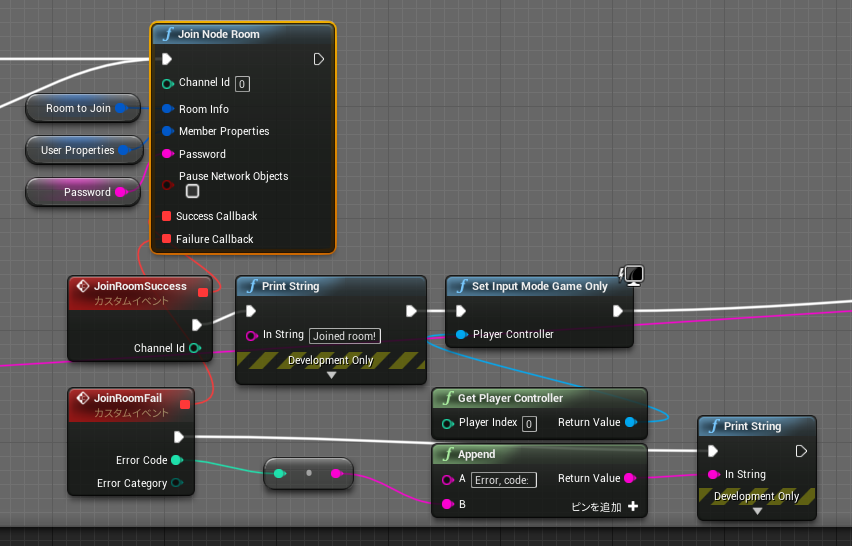This screenshot has height=546, width=852.
Task: Click the Append node Return Value pin
Action: tap(630, 478)
